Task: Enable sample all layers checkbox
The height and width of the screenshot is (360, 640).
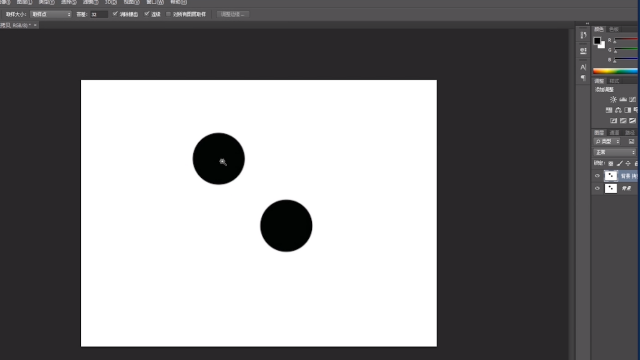Action: [x=168, y=14]
